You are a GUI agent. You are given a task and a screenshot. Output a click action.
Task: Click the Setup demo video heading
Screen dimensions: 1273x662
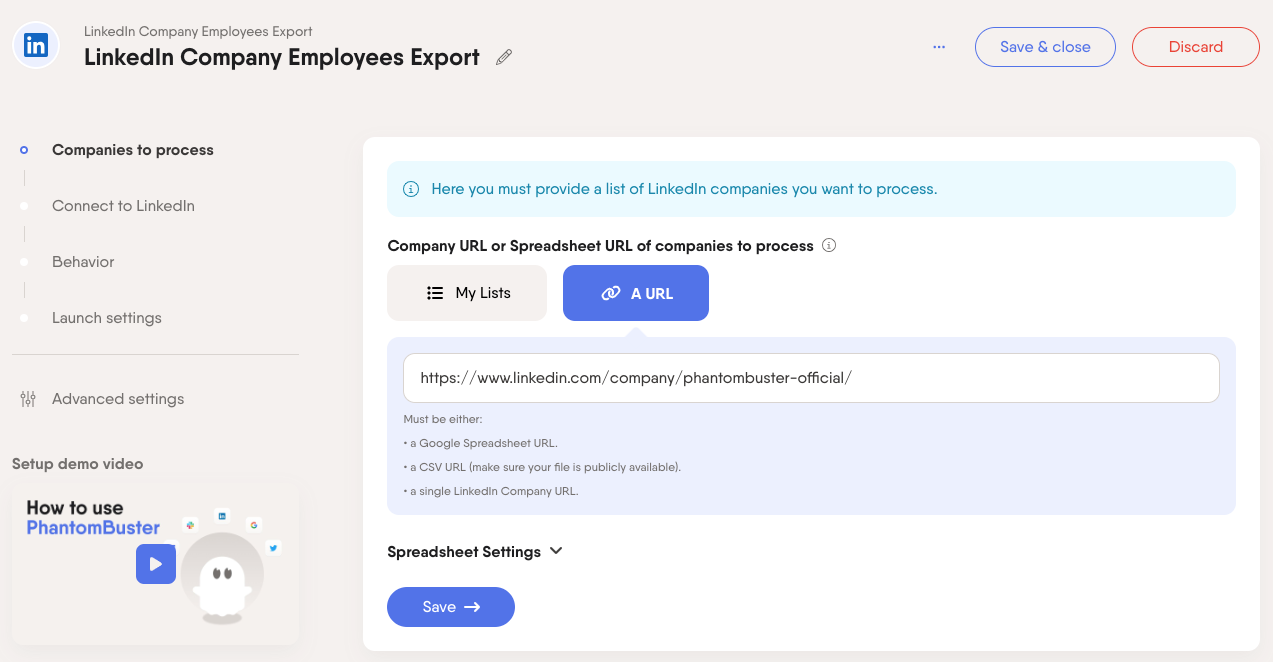(77, 464)
